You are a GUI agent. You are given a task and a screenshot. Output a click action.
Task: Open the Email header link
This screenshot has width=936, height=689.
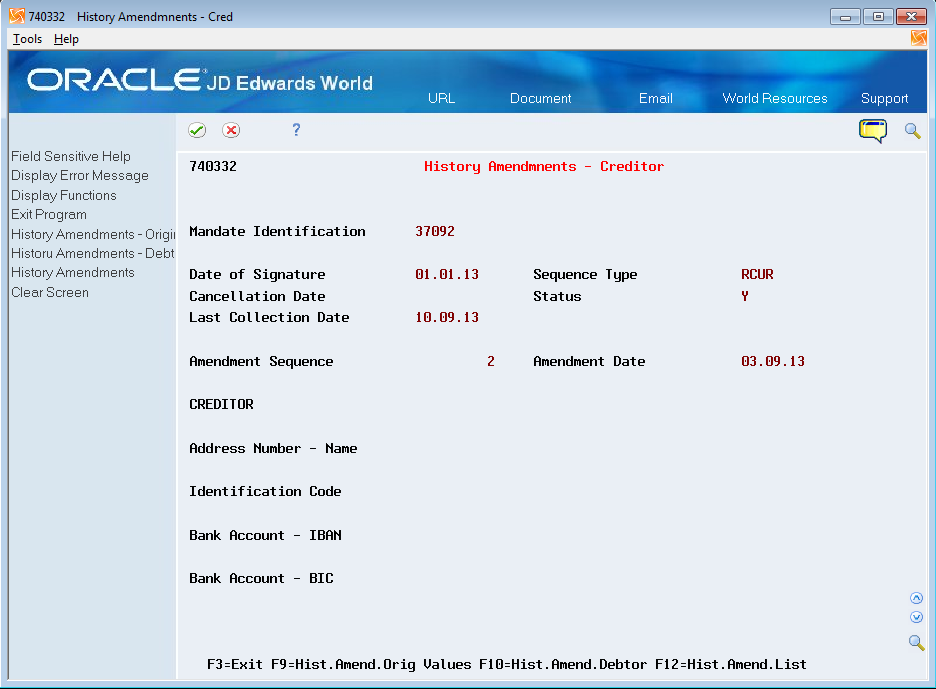click(655, 99)
